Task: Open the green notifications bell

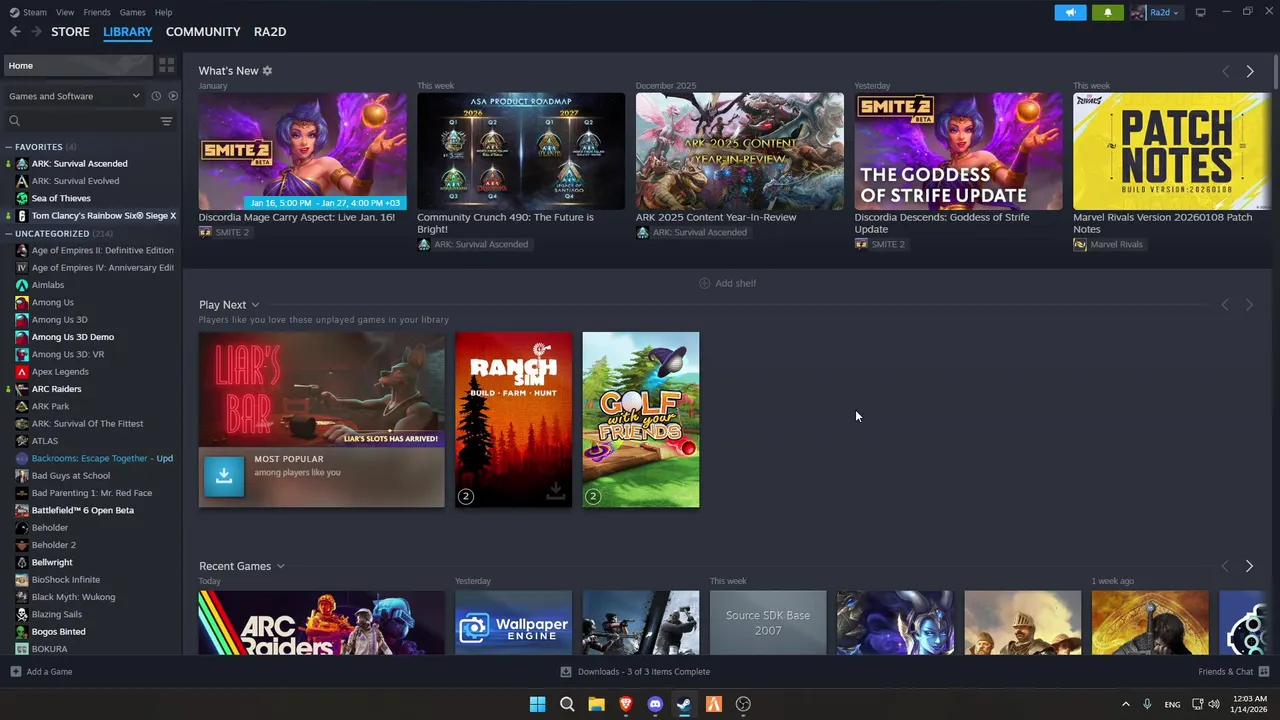Action: tap(1107, 12)
